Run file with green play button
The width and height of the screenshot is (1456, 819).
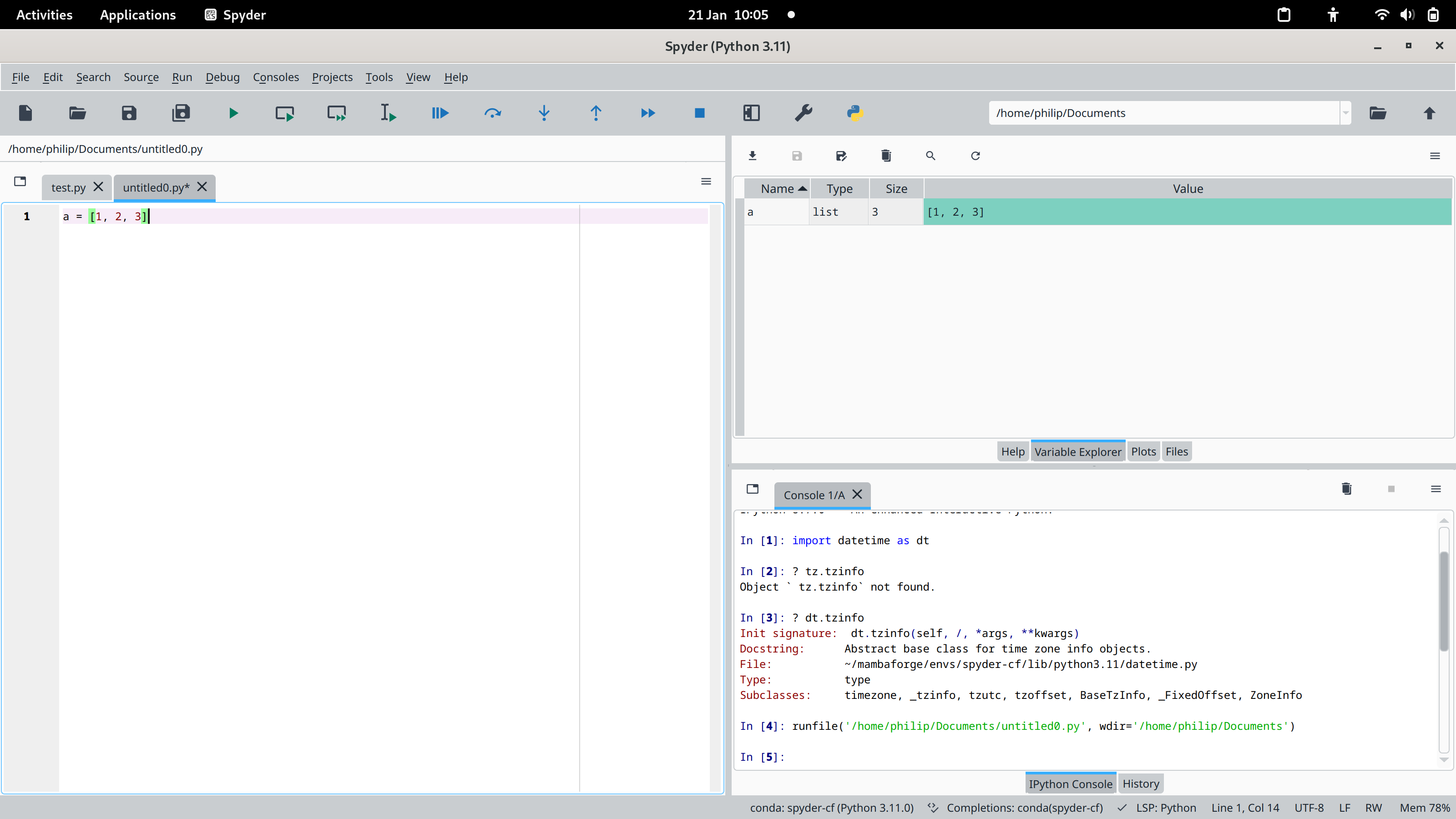[233, 113]
